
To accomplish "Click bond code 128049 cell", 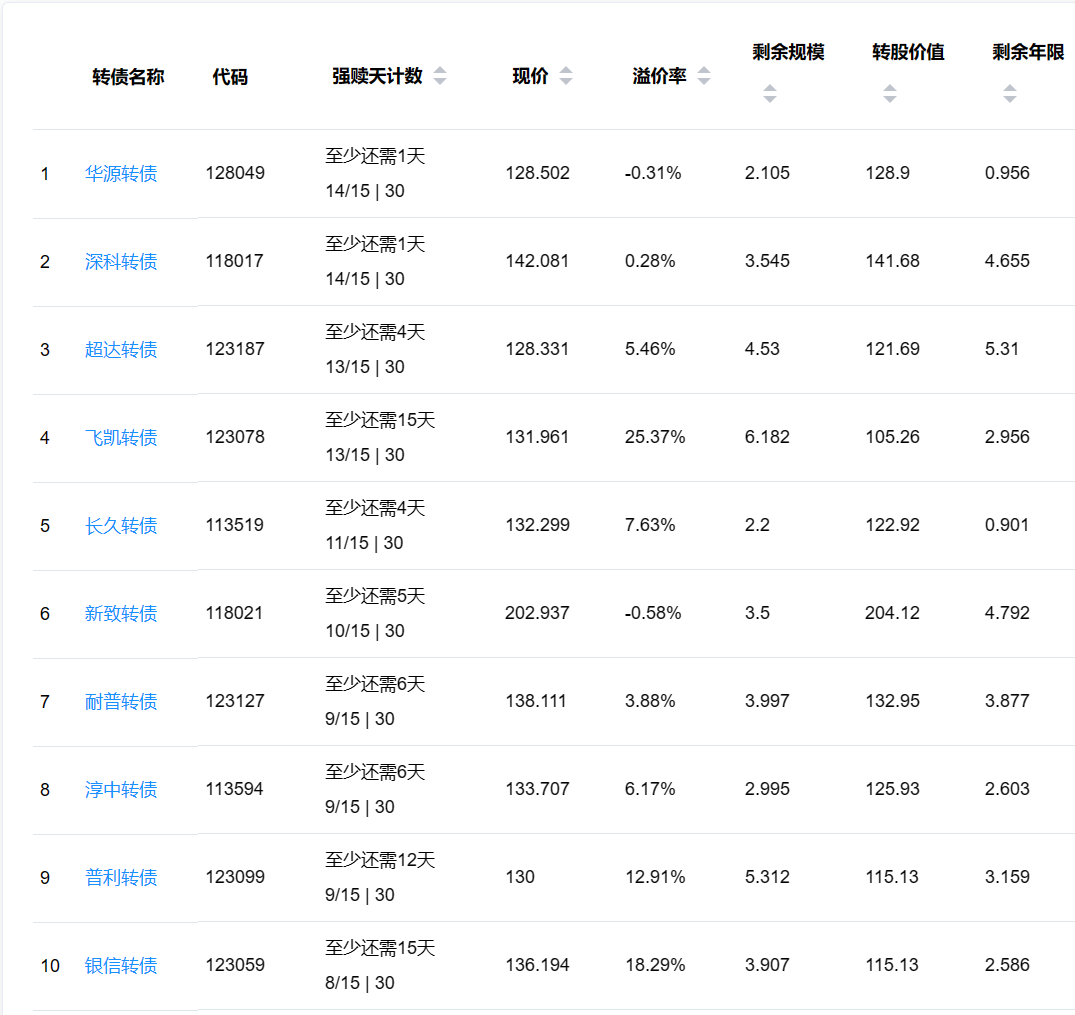I will [235, 173].
